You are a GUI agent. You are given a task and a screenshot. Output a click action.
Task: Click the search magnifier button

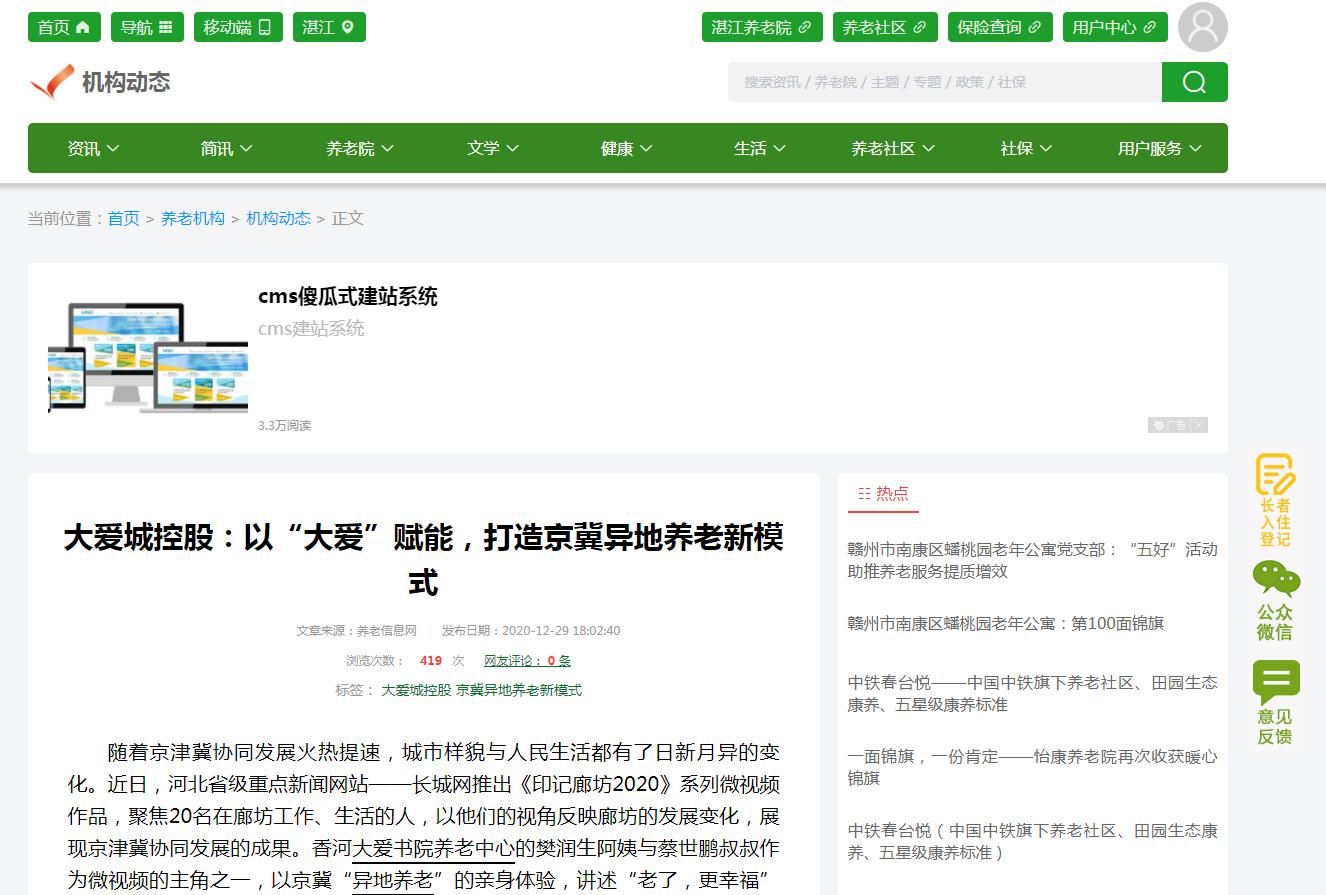pyautogui.click(x=1194, y=82)
